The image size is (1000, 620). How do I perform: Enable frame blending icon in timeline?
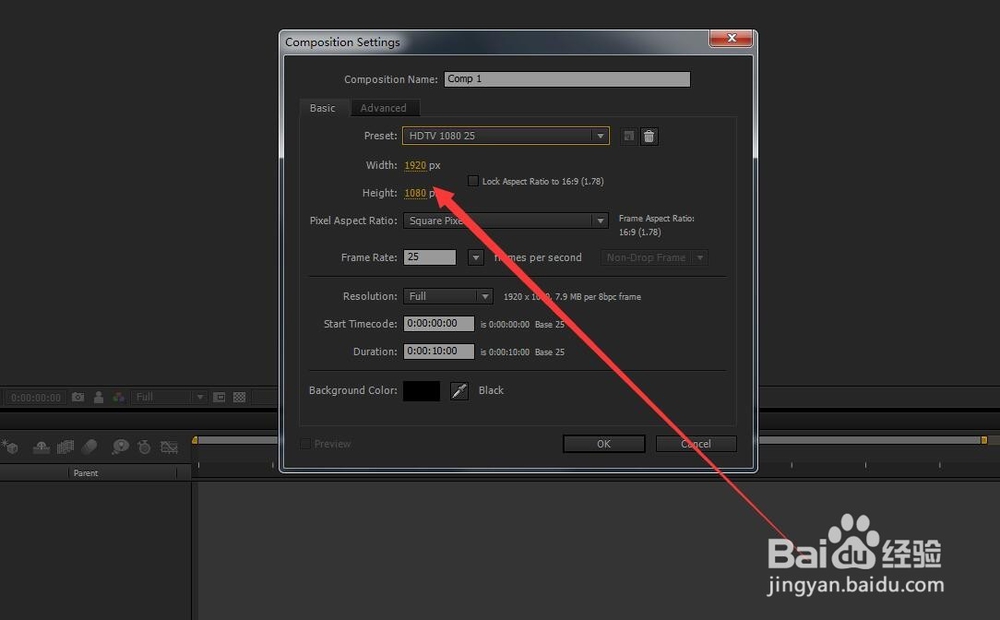click(65, 447)
